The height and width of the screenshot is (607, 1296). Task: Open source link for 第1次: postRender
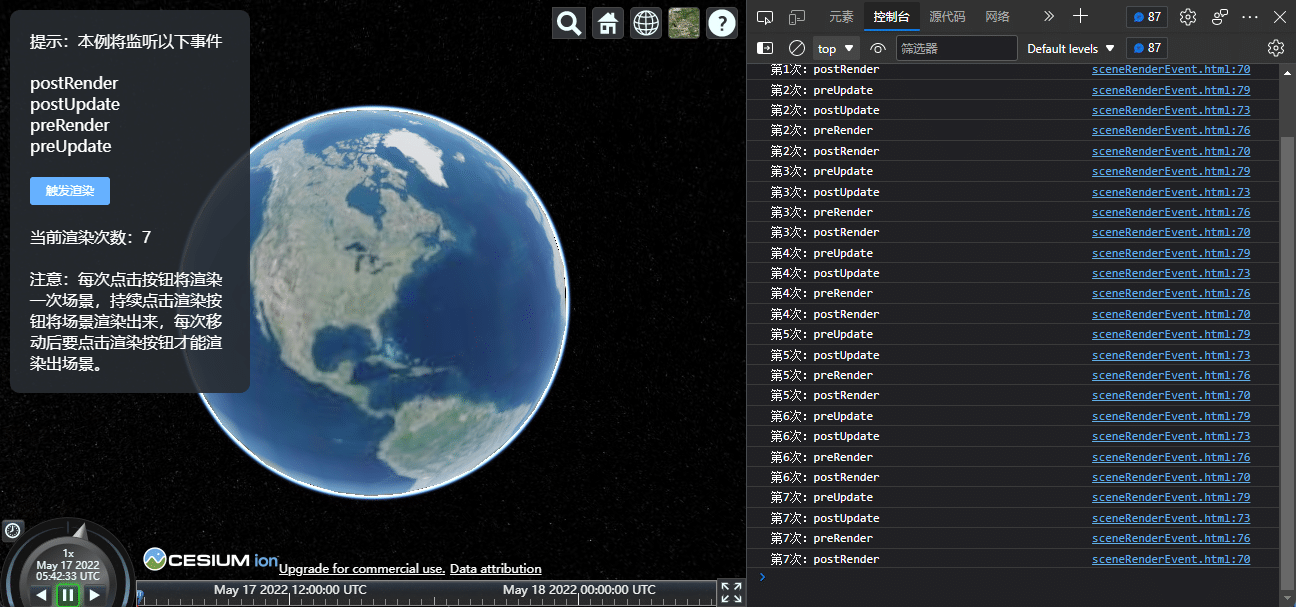pos(1171,70)
